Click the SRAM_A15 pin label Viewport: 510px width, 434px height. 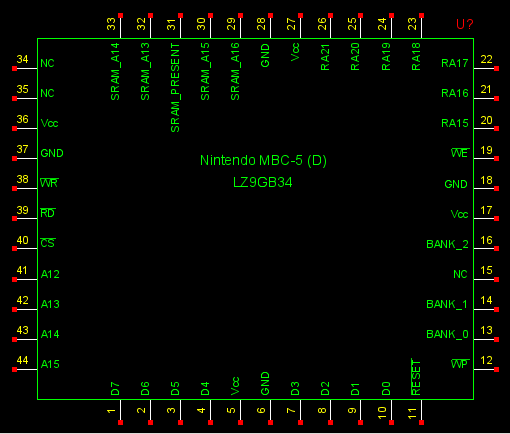tap(205, 72)
